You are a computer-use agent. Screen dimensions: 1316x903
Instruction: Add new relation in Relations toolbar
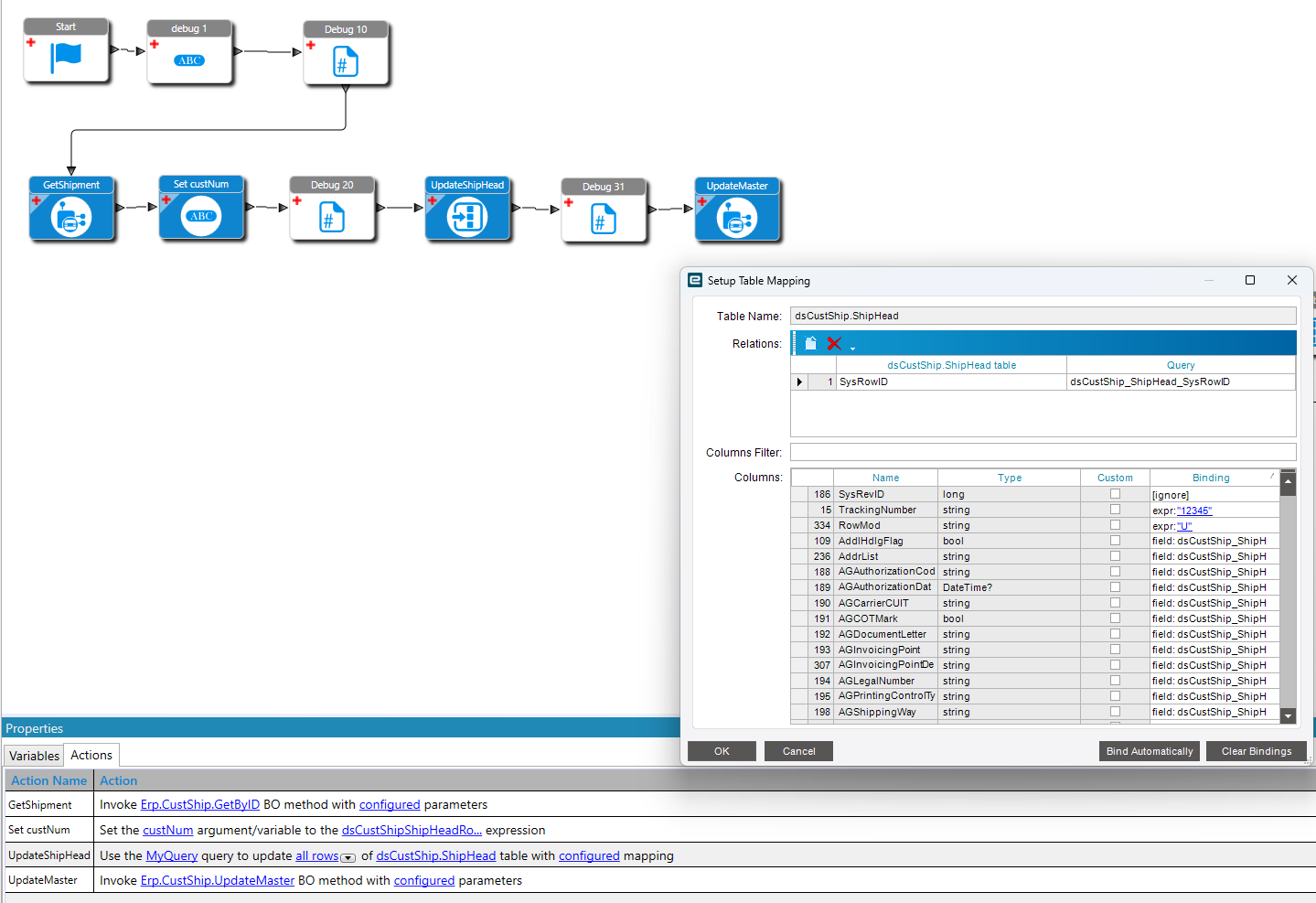coord(810,344)
